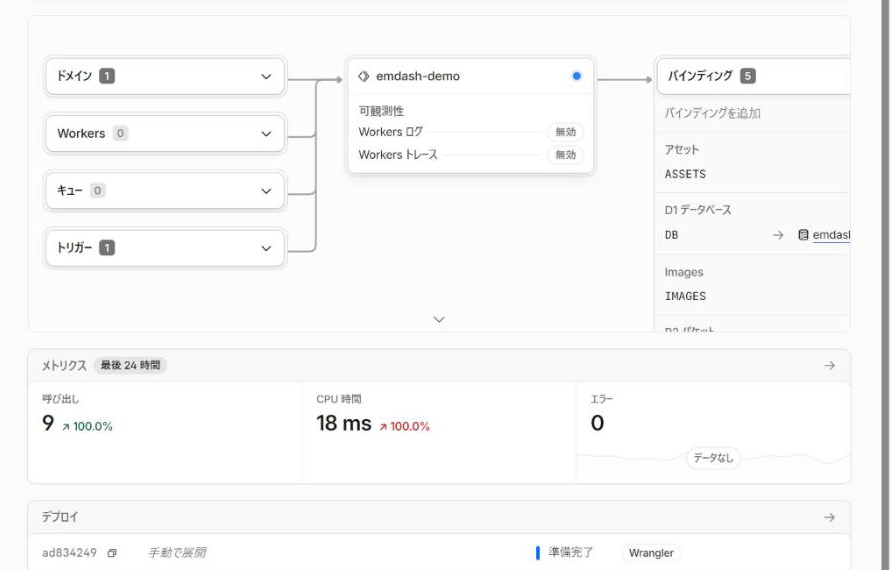This screenshot has width=892, height=570.
Task: Click the emdash-demo worker name
Action: click(418, 76)
